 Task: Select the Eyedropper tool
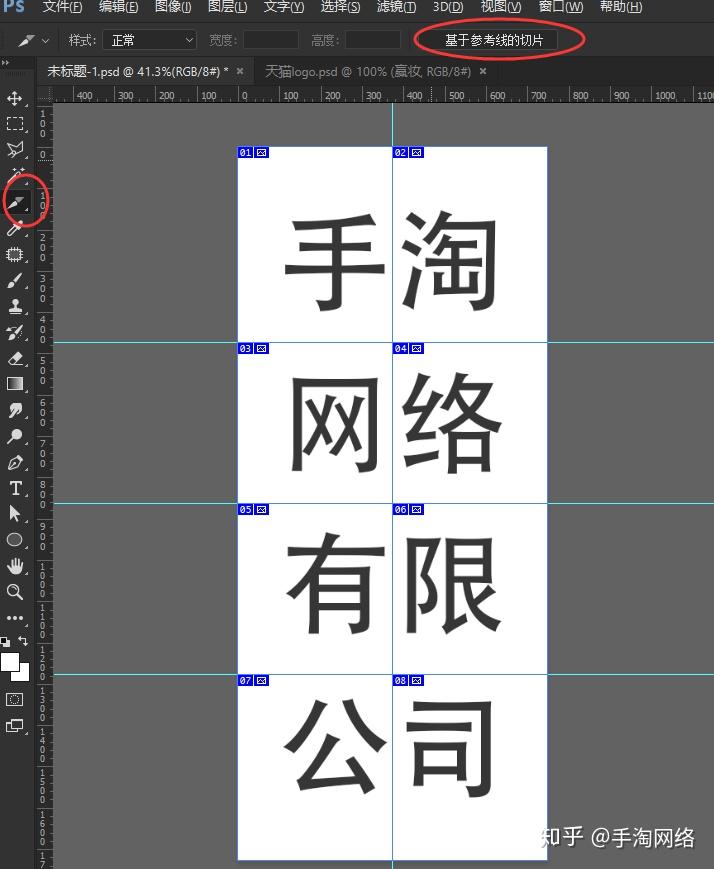[15, 228]
